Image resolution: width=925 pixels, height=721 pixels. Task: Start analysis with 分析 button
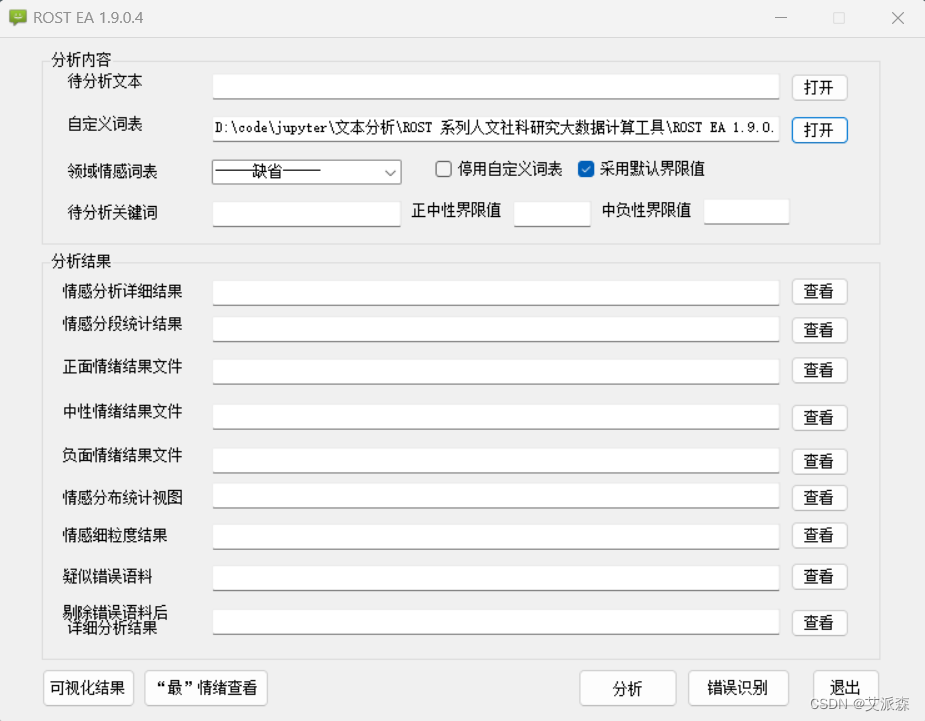coord(628,688)
